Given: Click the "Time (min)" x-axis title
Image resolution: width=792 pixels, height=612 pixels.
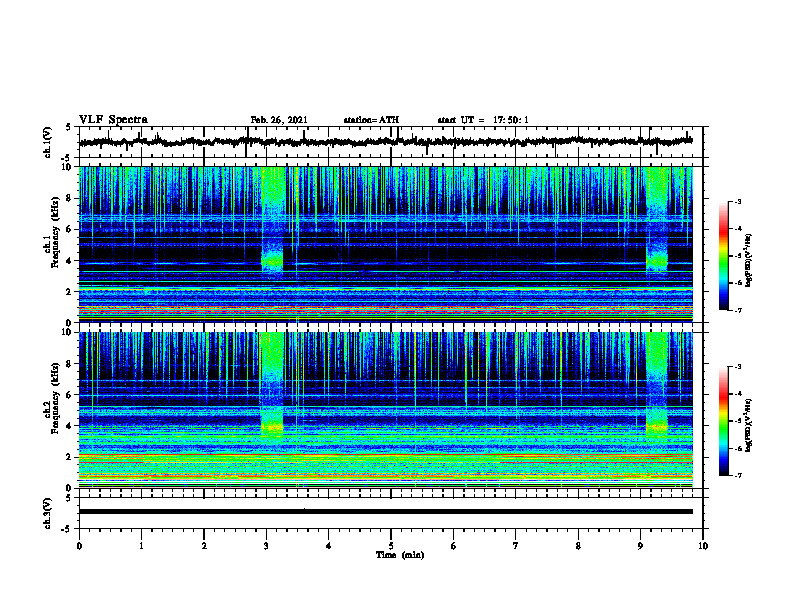Looking at the screenshot, I should point(400,555).
